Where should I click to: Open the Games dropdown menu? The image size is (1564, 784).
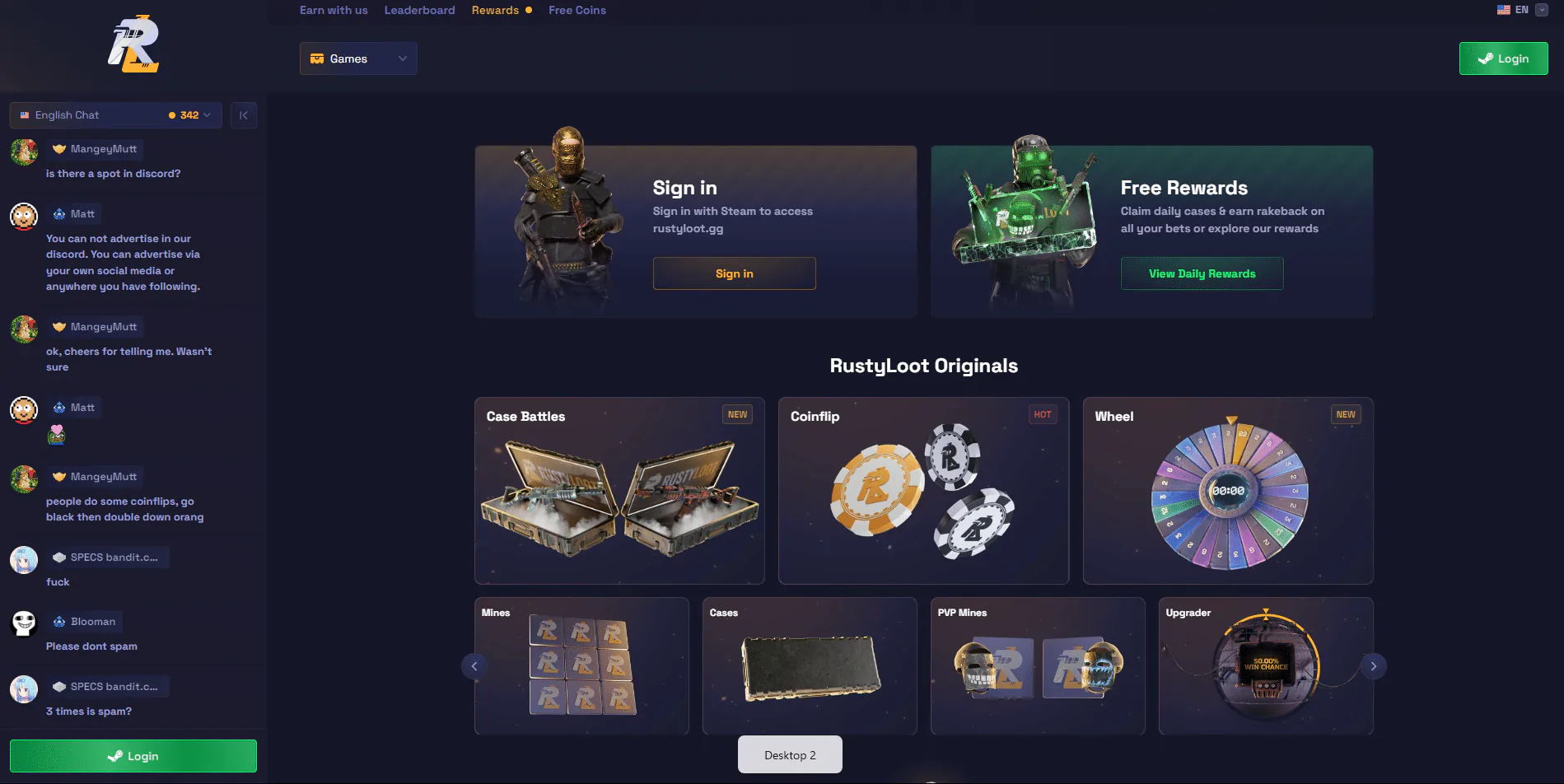358,58
